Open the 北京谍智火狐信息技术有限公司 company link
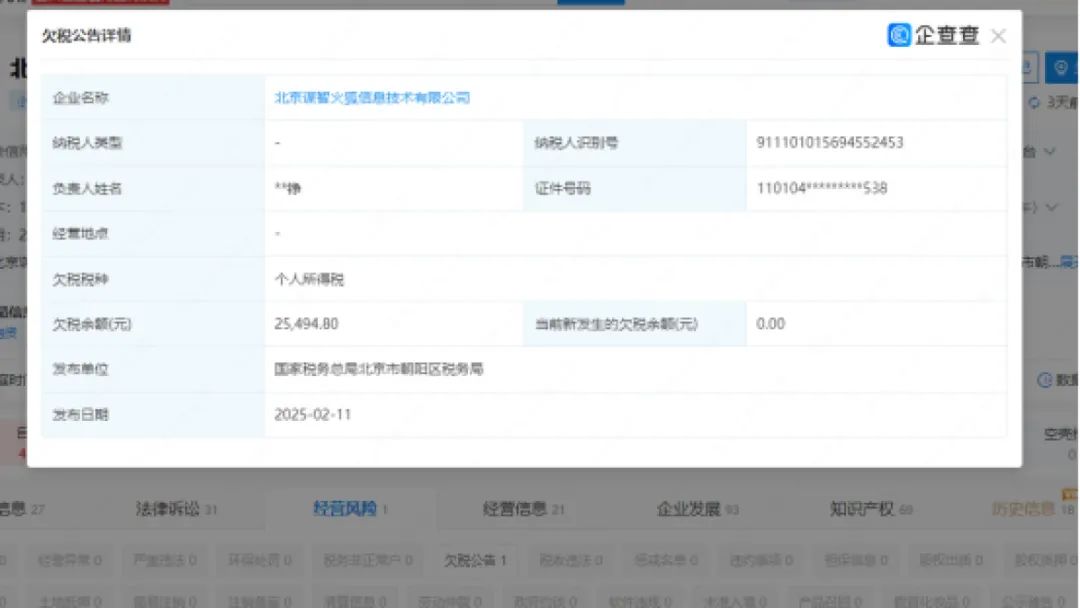The image size is (1080, 608). [x=372, y=98]
